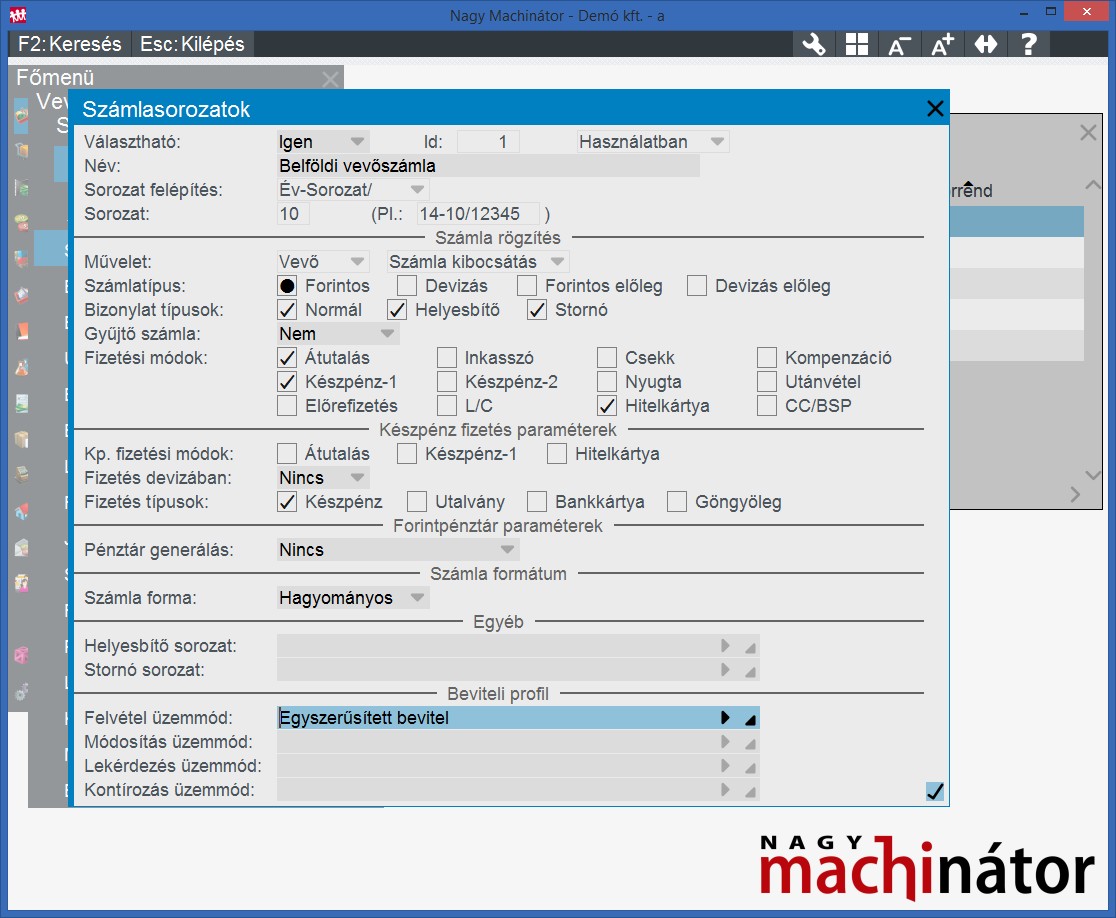
Task: Open the Művelet Vevő dropdown
Action: click(x=322, y=262)
